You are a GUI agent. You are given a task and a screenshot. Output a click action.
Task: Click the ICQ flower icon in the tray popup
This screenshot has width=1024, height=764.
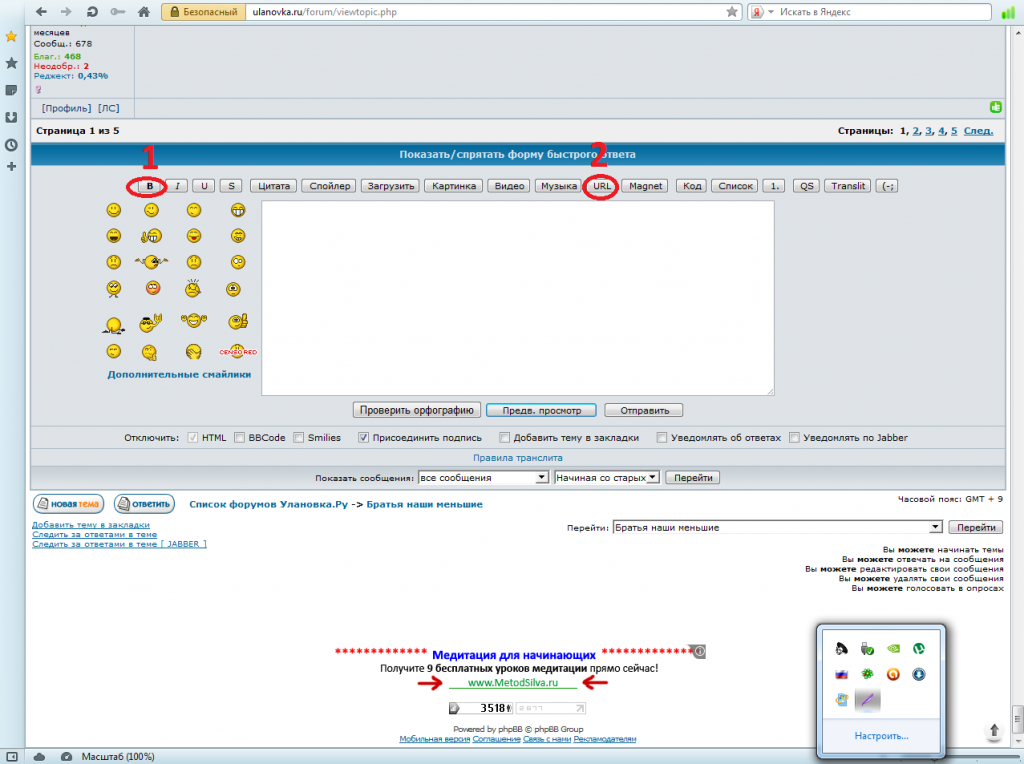(x=865, y=674)
